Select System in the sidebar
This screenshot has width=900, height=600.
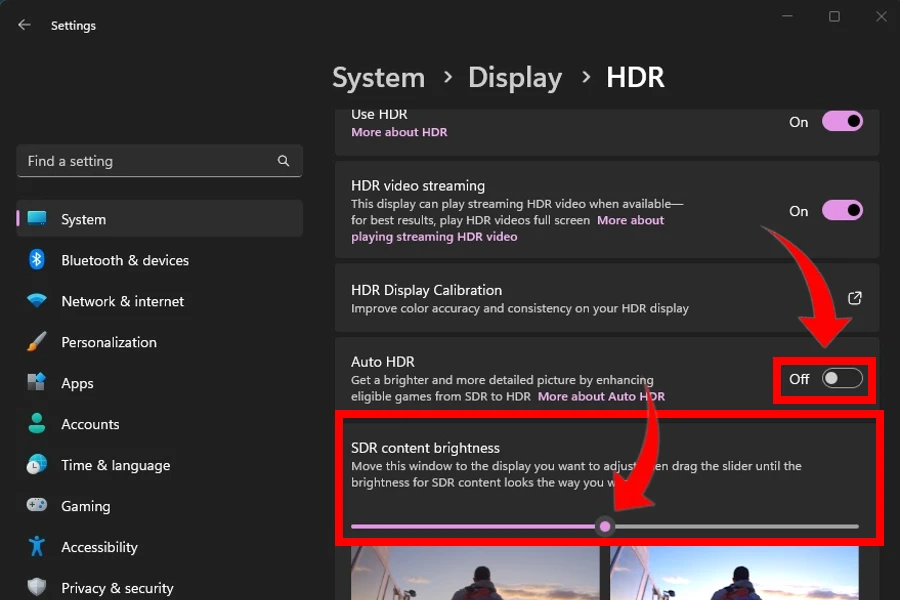160,219
